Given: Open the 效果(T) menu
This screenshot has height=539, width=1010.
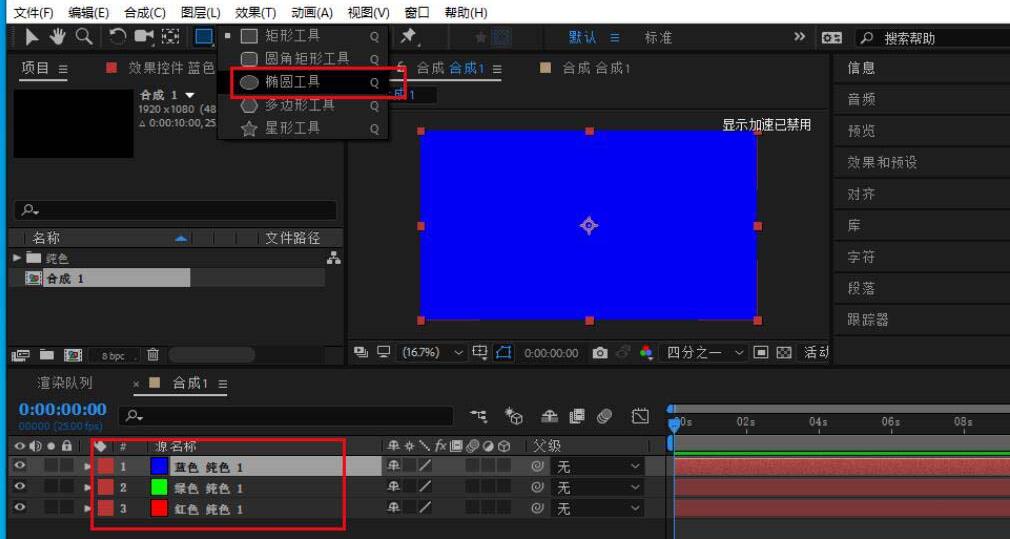Looking at the screenshot, I should [x=255, y=12].
